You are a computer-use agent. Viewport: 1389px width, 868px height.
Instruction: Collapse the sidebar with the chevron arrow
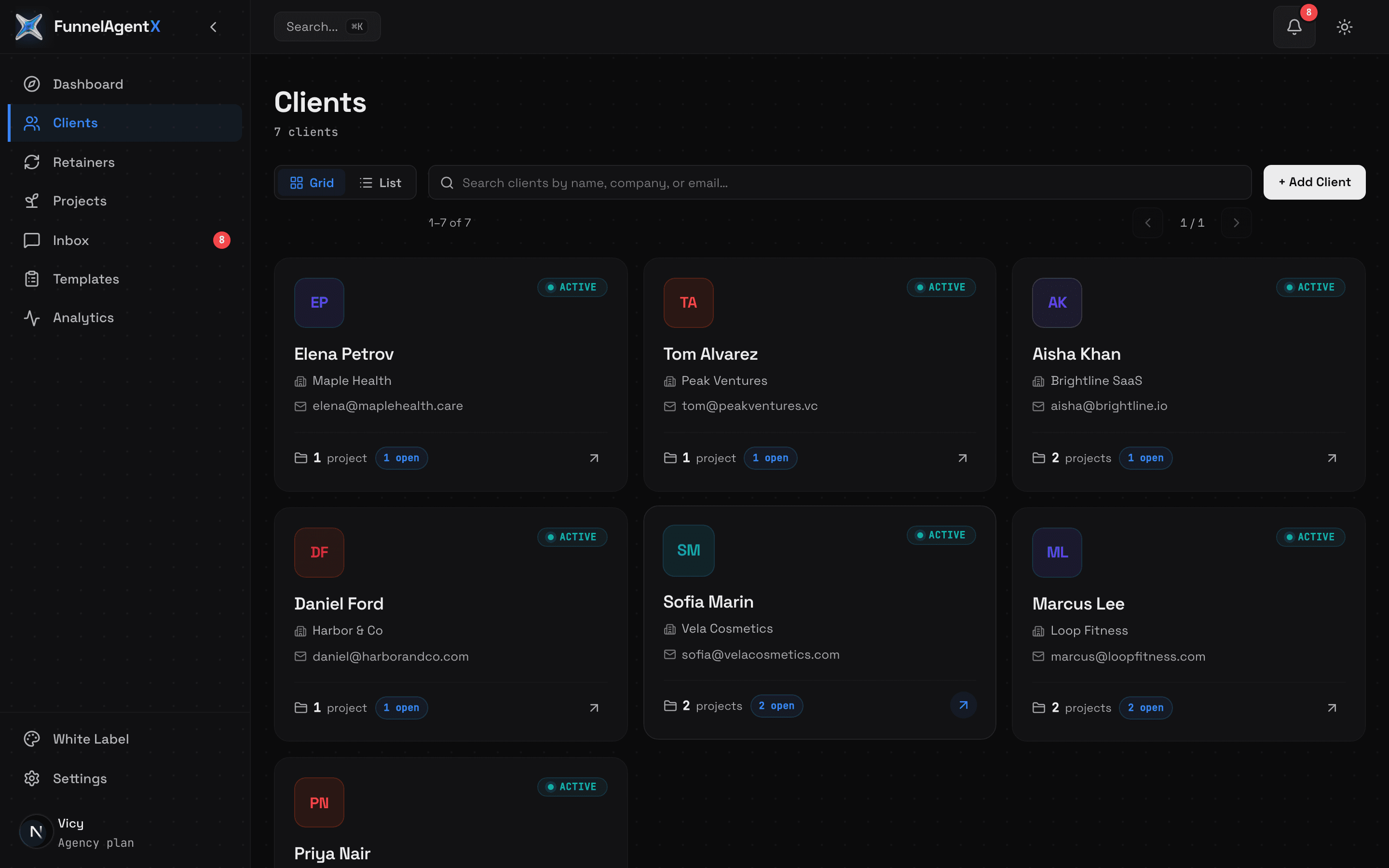pos(214,27)
